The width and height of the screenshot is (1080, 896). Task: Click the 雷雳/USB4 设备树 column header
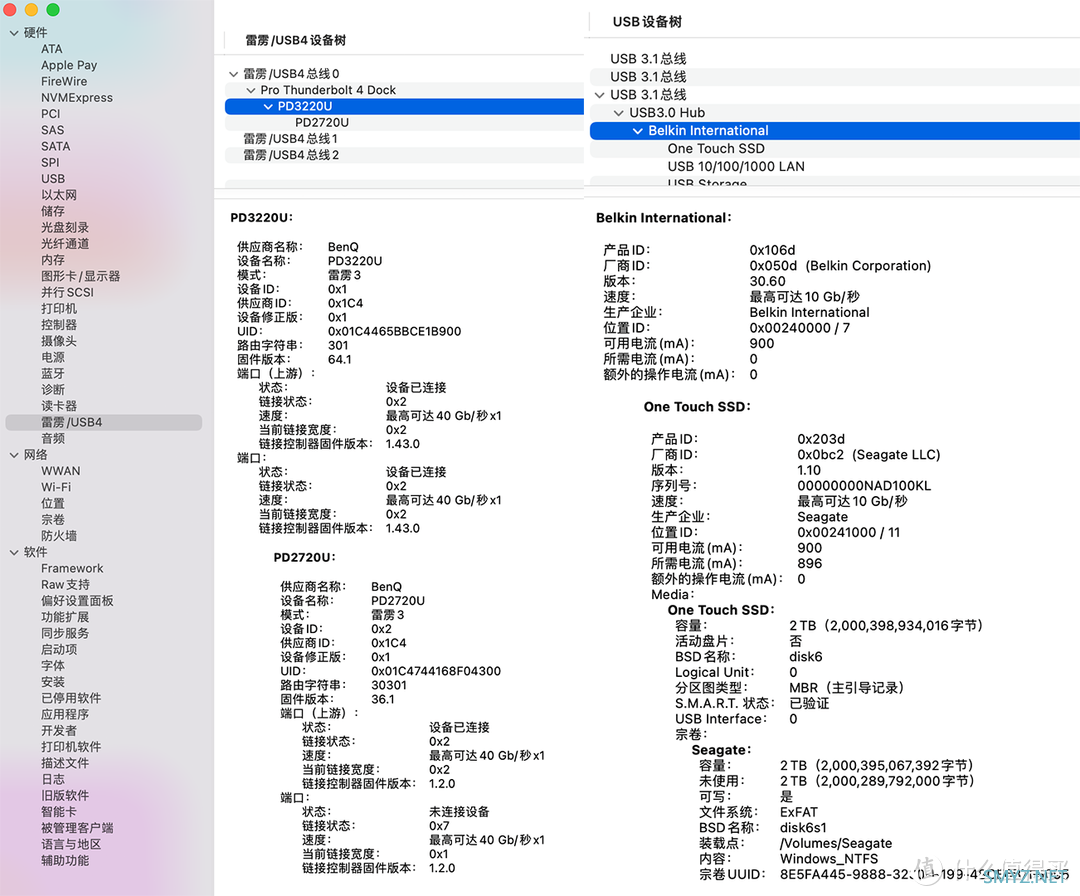pos(296,40)
